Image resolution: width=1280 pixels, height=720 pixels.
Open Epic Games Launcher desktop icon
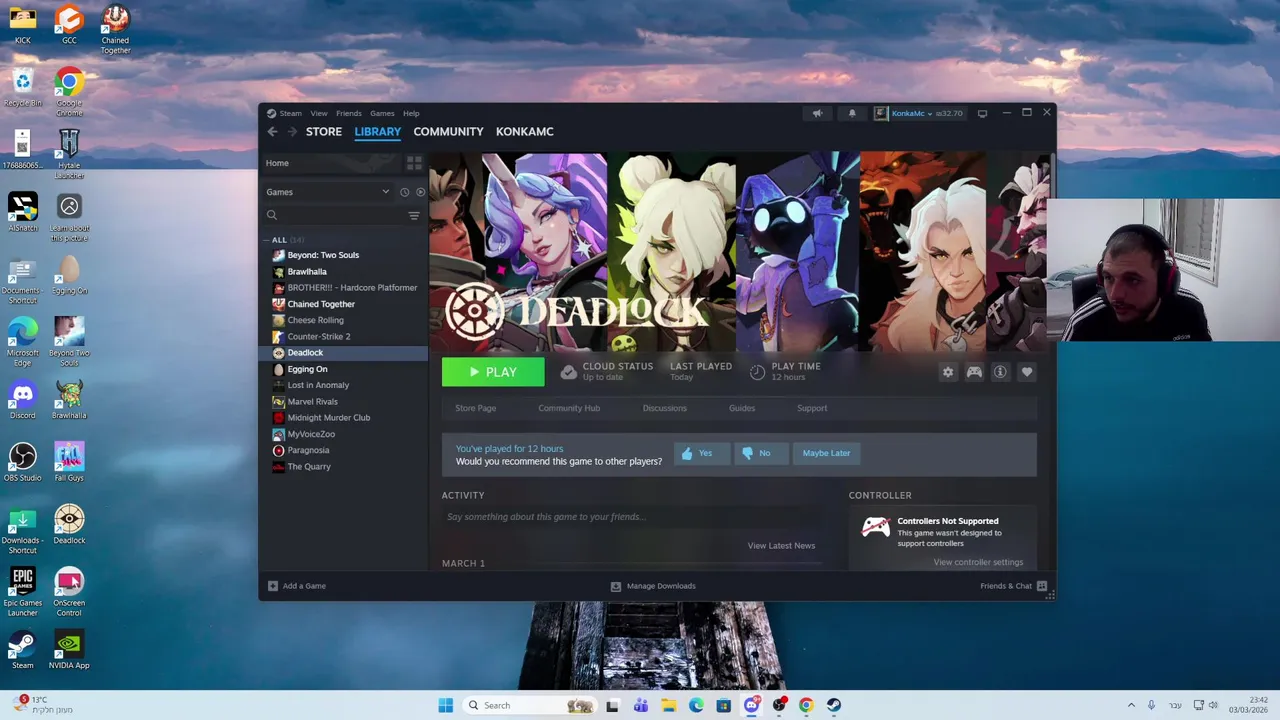pos(22,592)
